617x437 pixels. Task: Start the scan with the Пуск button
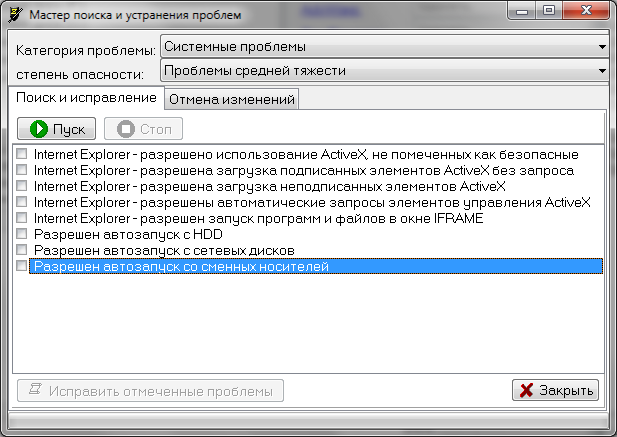(56, 129)
